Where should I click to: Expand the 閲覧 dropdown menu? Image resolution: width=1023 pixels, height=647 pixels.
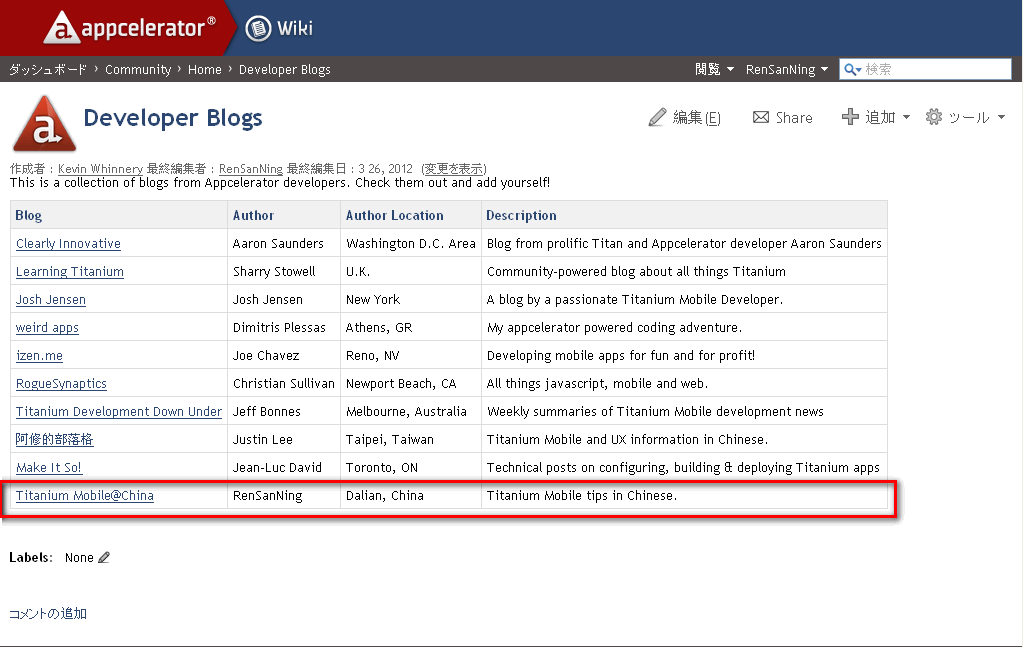pyautogui.click(x=714, y=69)
